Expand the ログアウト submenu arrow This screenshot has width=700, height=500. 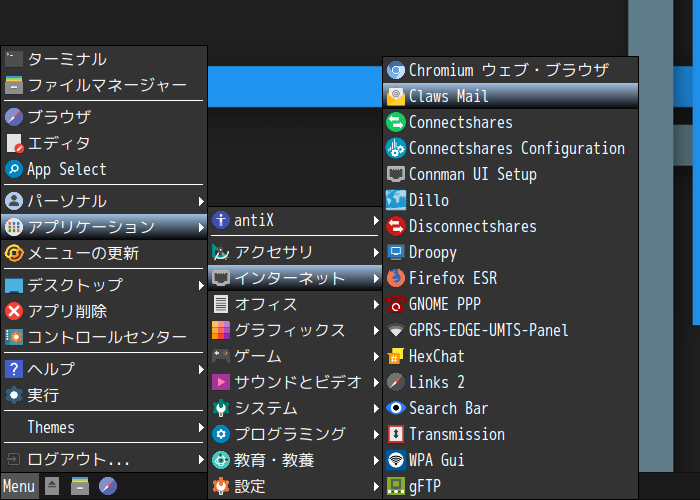[x=201, y=459]
